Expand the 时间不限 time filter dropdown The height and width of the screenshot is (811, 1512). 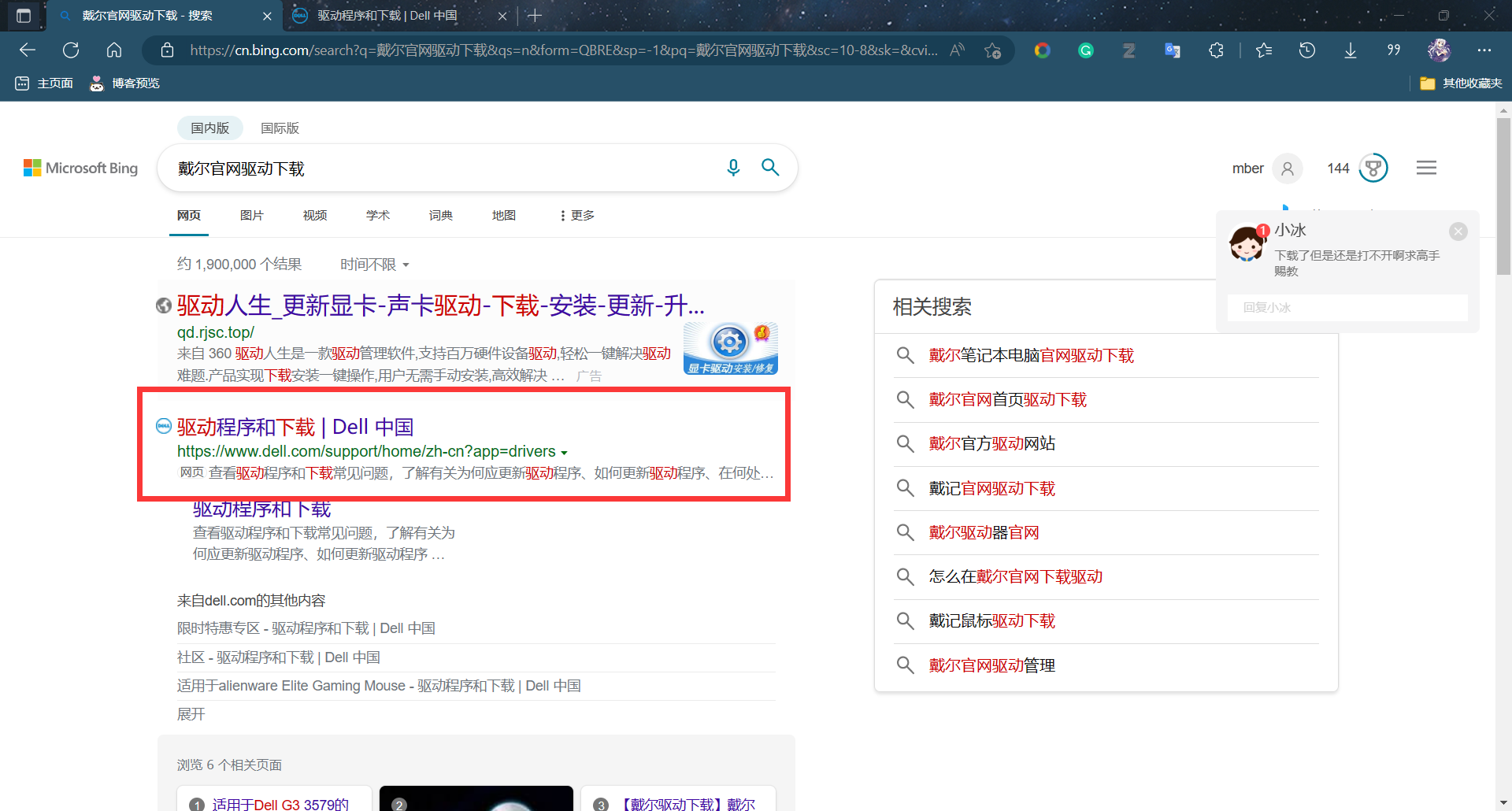375,265
